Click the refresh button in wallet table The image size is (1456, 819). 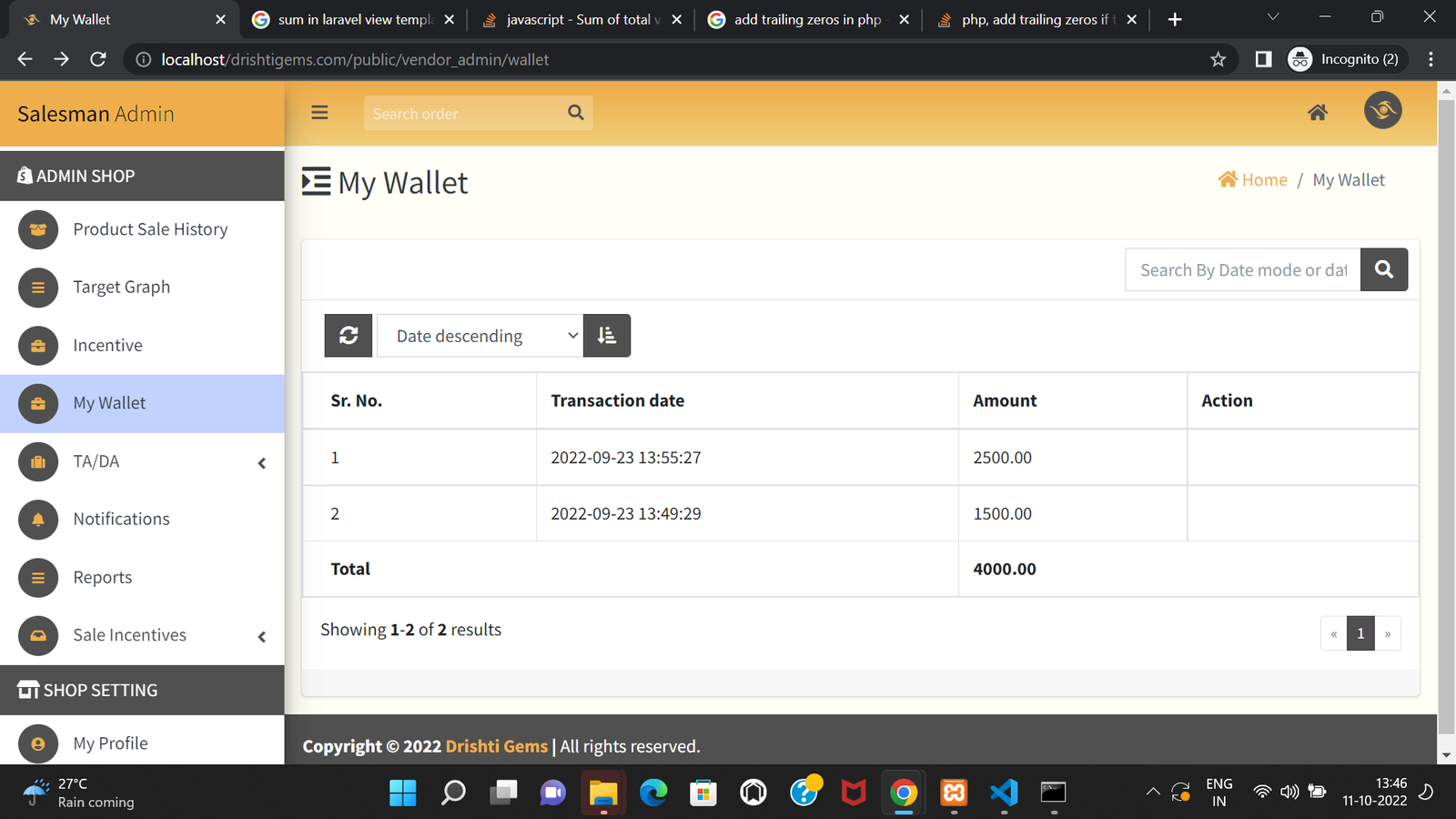pos(349,336)
